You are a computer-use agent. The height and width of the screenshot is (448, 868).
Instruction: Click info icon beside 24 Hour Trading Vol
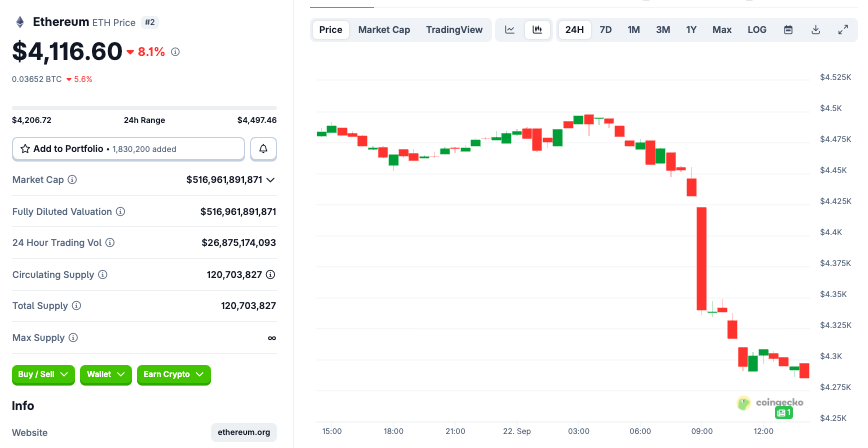click(x=110, y=243)
